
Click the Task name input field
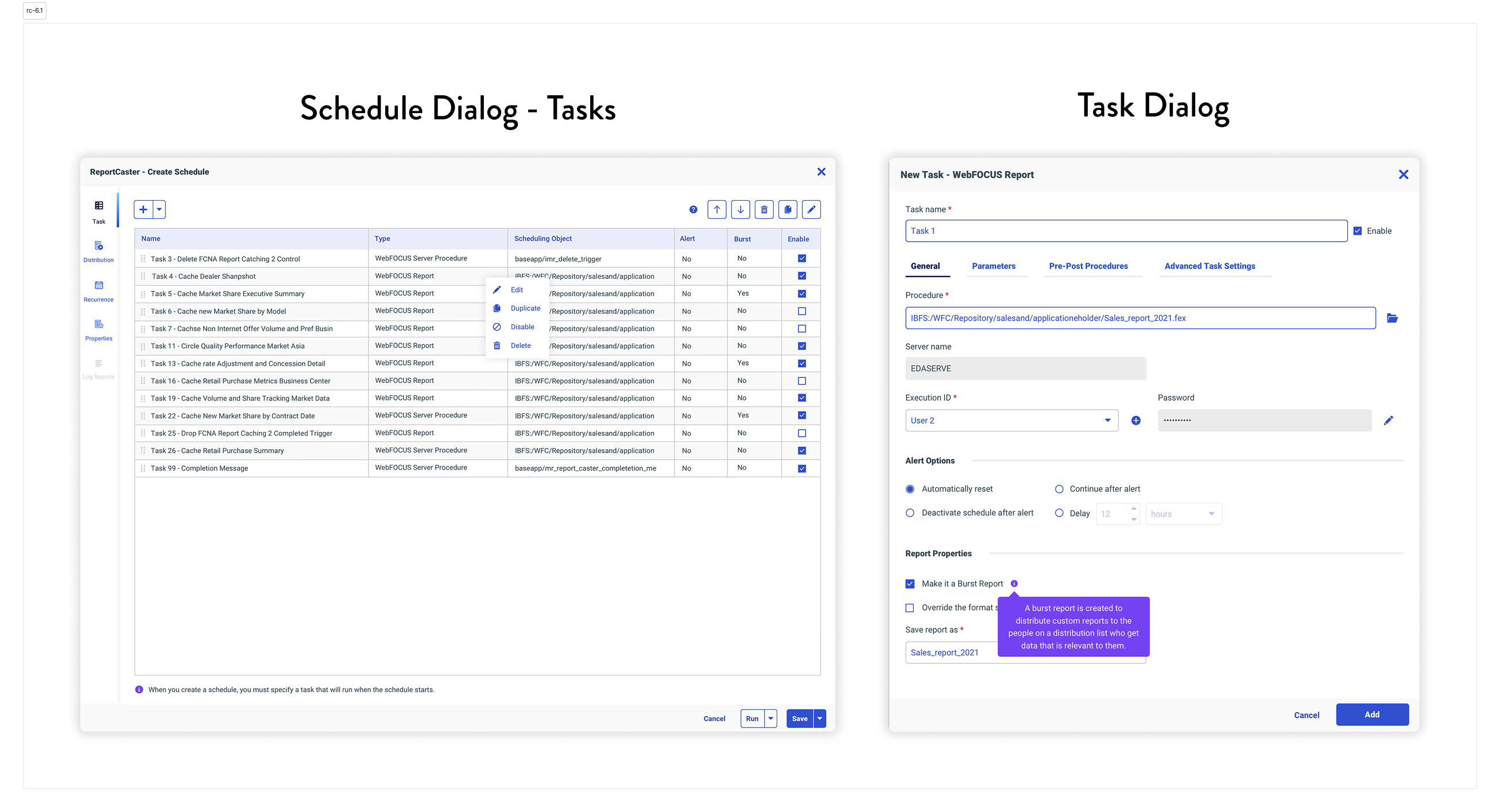tap(1126, 231)
